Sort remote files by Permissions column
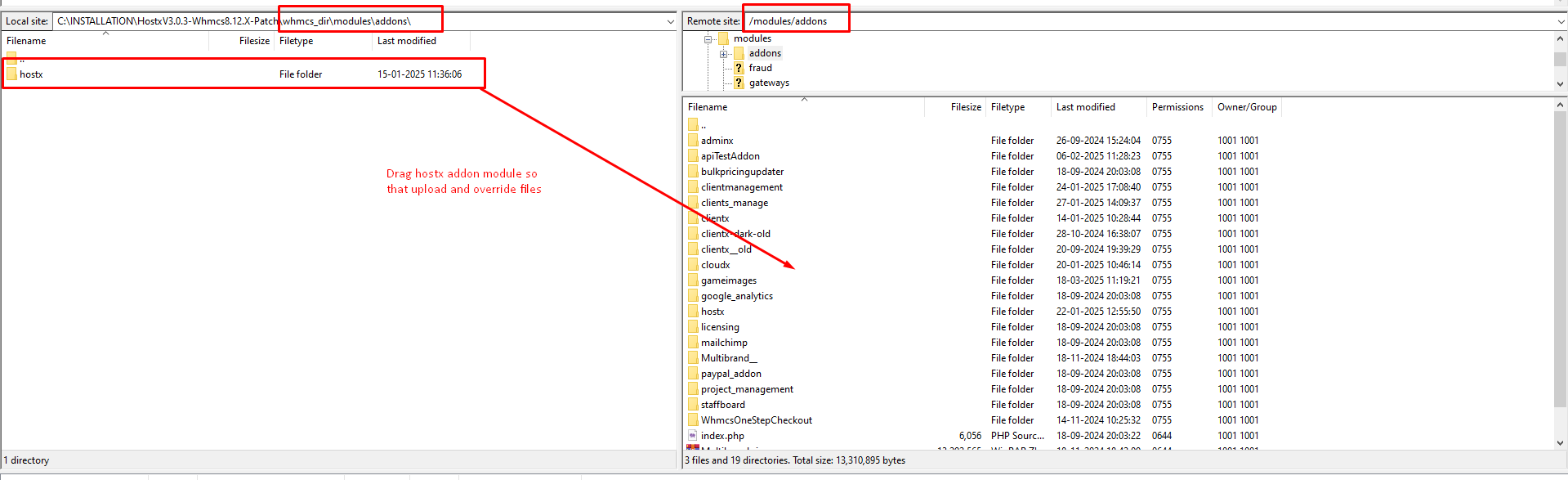 point(1177,107)
